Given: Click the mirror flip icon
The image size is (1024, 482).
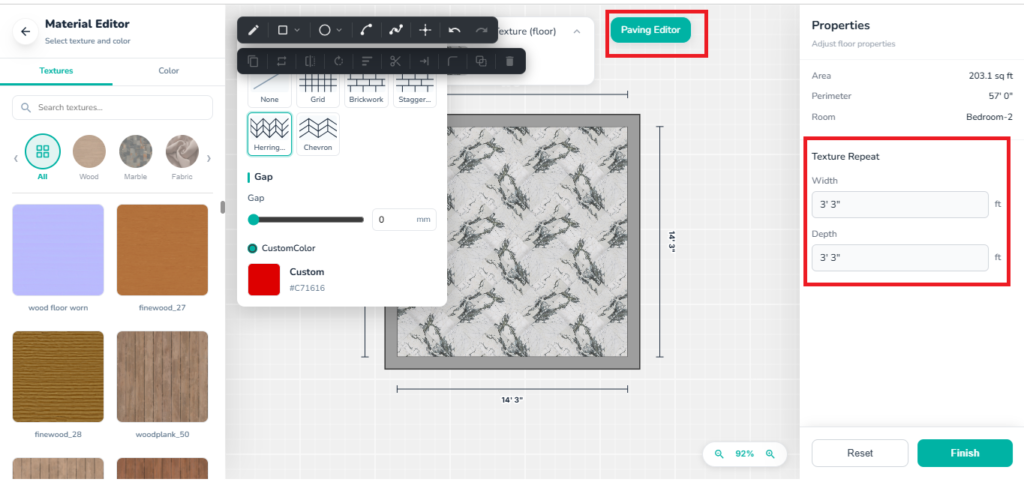Looking at the screenshot, I should 310,61.
